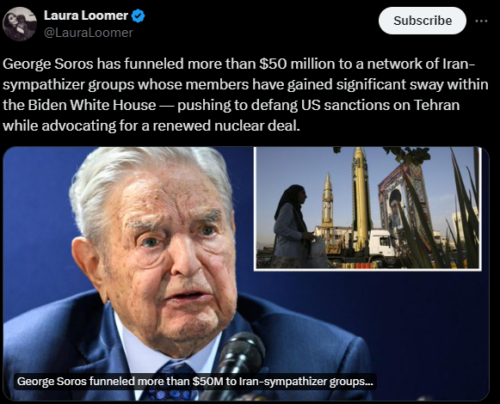Open the article caption headline overlay
Screen dimensions: 500x404
pos(195,381)
